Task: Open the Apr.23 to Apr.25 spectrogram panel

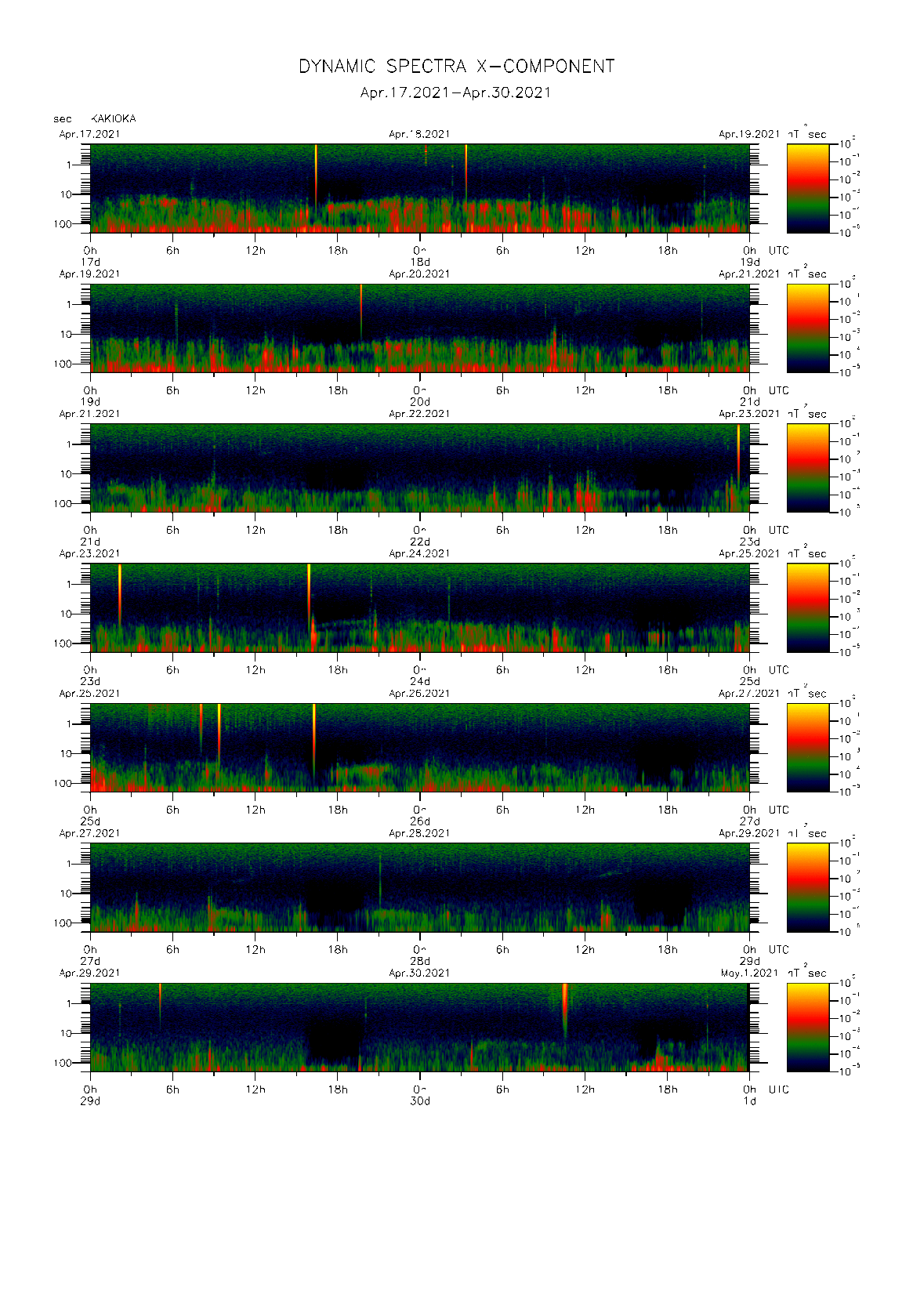Action: click(x=420, y=607)
